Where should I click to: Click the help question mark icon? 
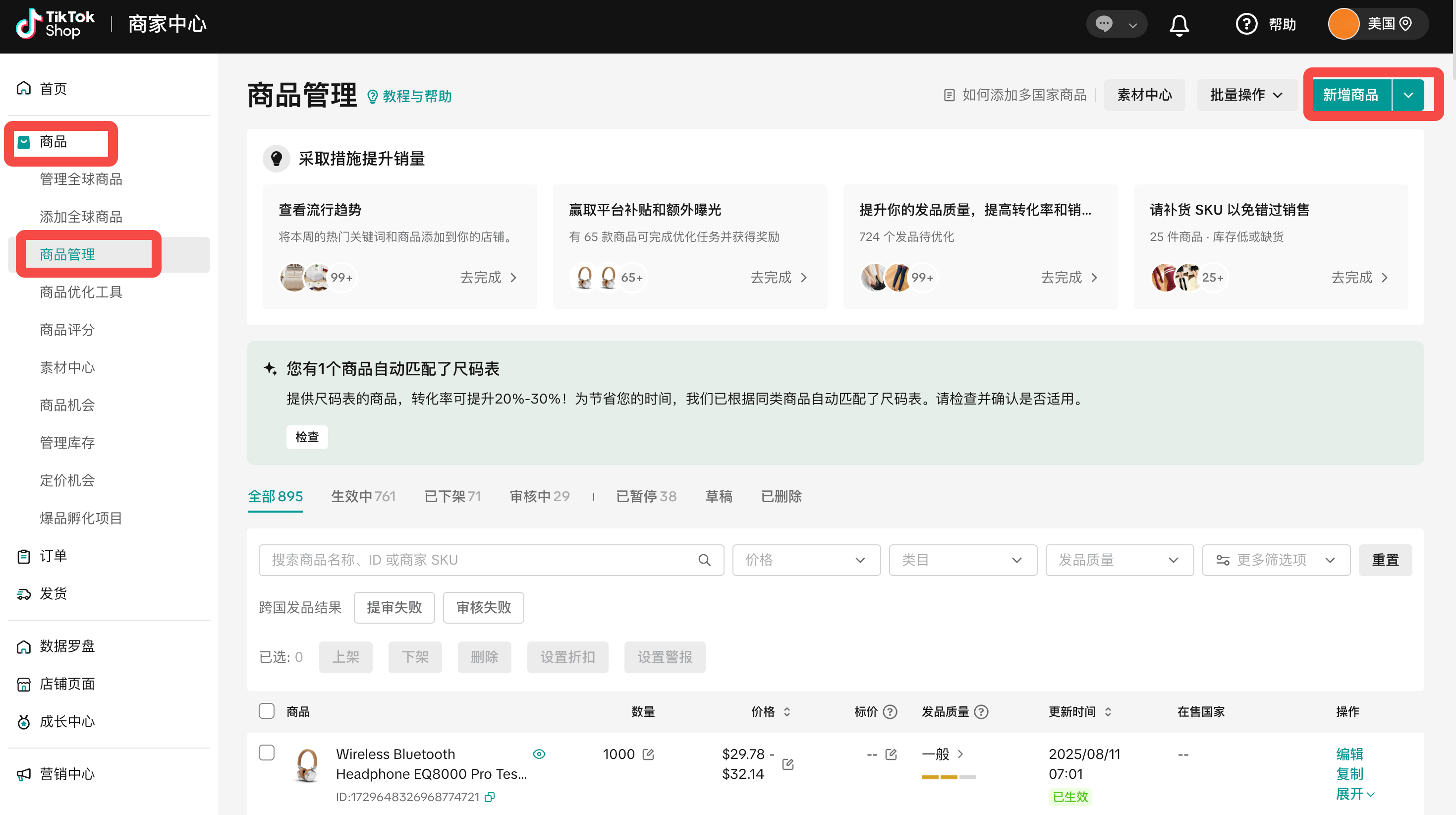pos(1246,24)
